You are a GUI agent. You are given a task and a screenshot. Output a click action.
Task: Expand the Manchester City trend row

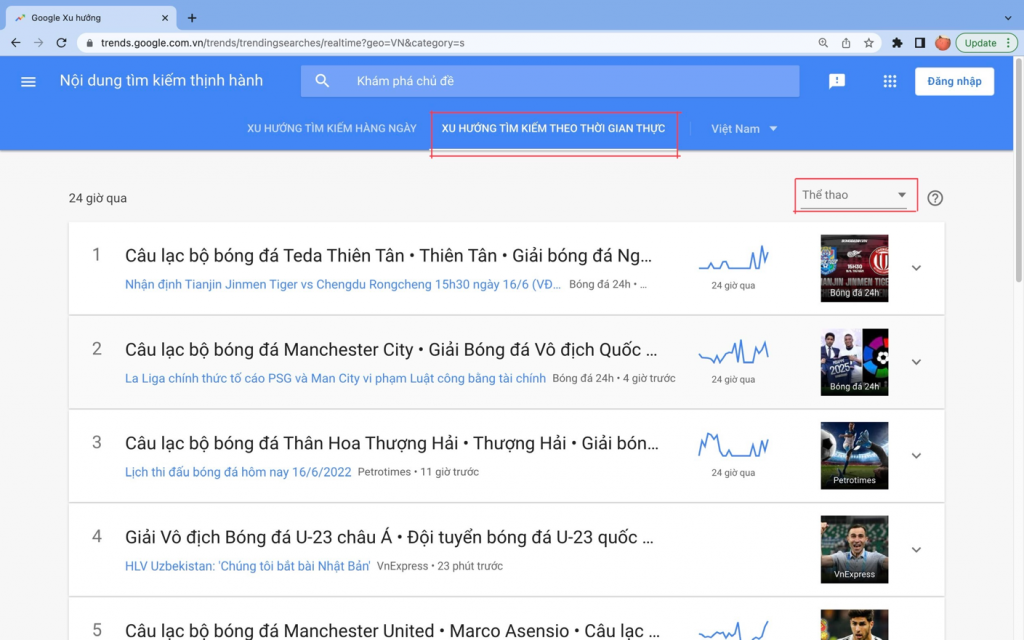[916, 362]
